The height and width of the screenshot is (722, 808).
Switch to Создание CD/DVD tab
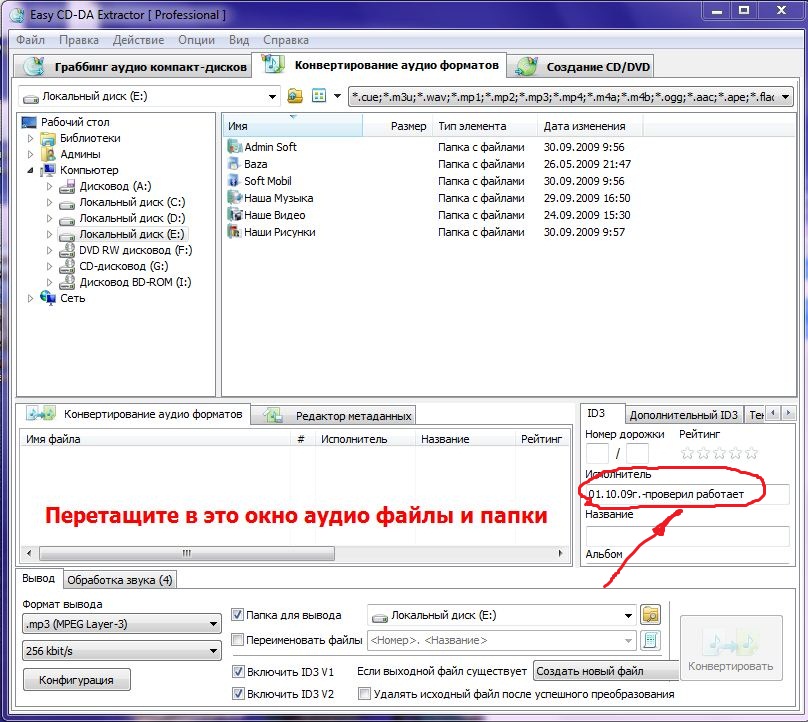coord(581,66)
